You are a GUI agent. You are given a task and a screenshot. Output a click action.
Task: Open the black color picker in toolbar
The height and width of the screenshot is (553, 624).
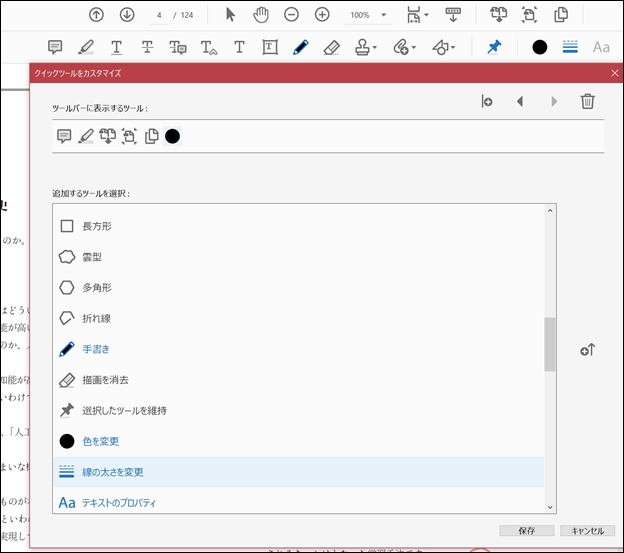(x=540, y=47)
